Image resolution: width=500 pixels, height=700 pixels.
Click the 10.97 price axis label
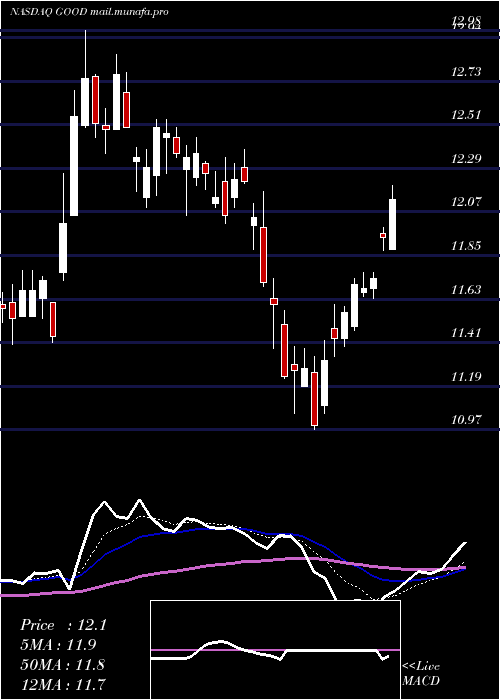466,420
